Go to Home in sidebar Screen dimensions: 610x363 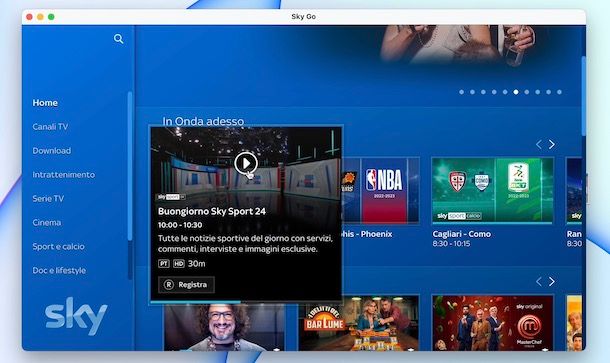45,103
